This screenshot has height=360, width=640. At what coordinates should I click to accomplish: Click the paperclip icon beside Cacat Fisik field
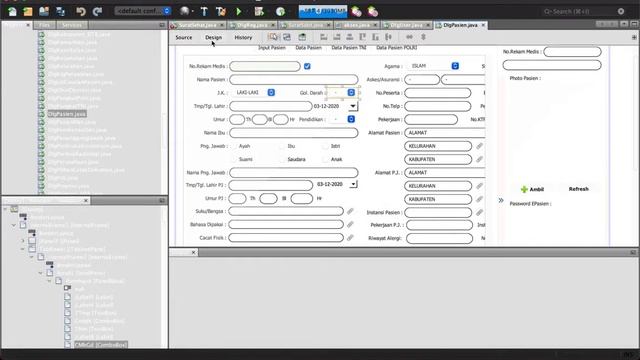pos(350,238)
